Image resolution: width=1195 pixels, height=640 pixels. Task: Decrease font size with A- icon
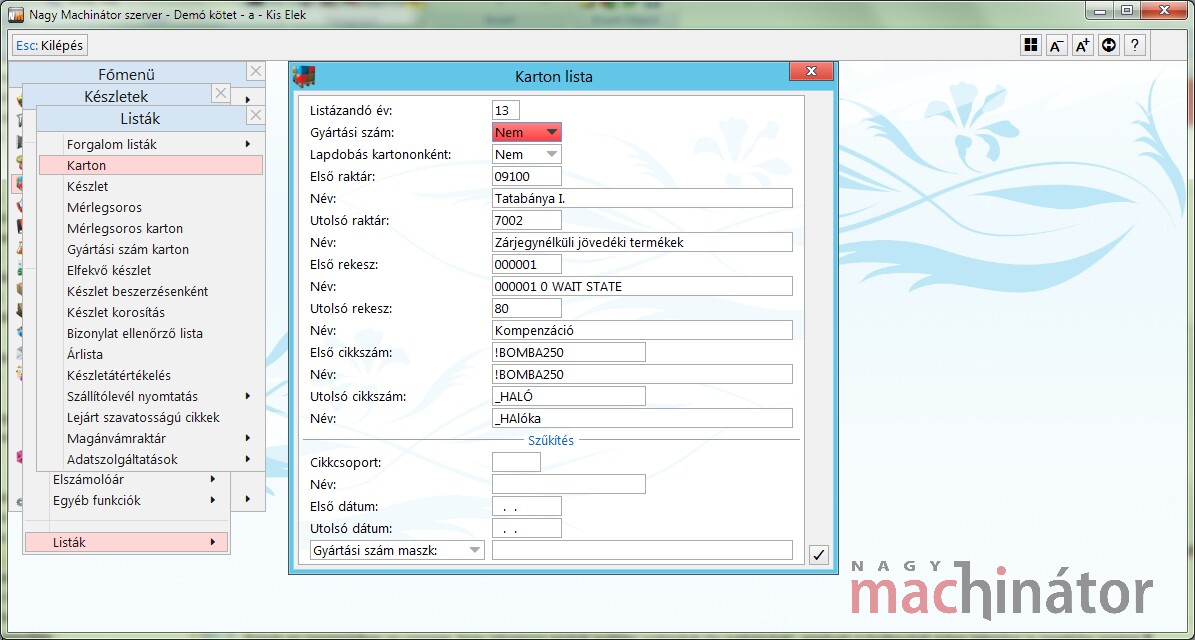pyautogui.click(x=1056, y=46)
